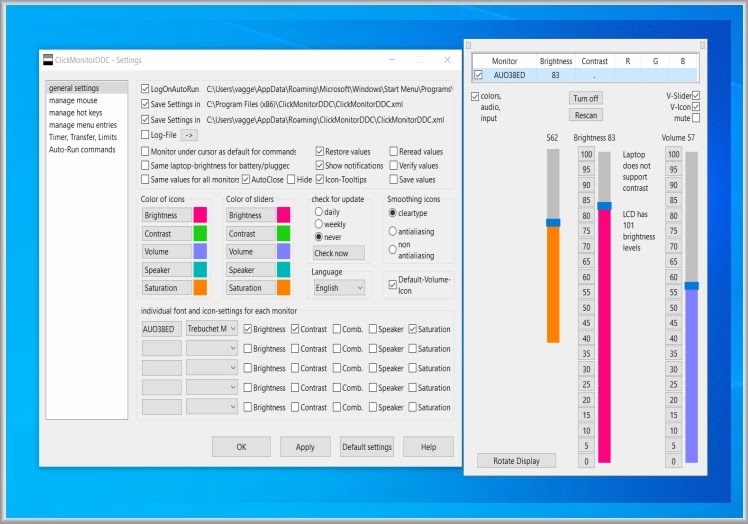Enable the Log-File checkbox
Image resolution: width=748 pixels, height=524 pixels.
pyautogui.click(x=145, y=135)
